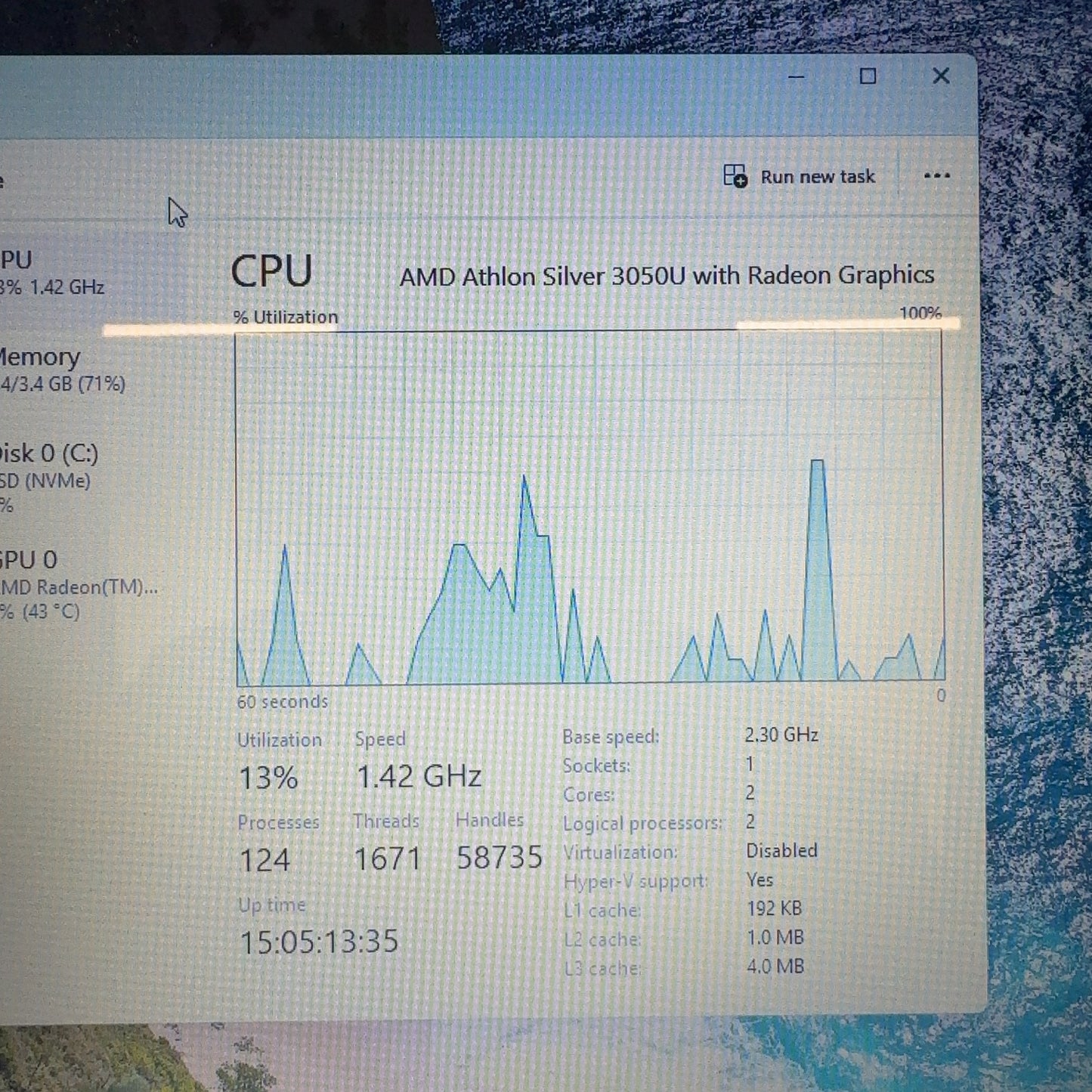The image size is (1092, 1092).
Task: Click the base speed value 2.30 GHz
Action: (x=781, y=735)
